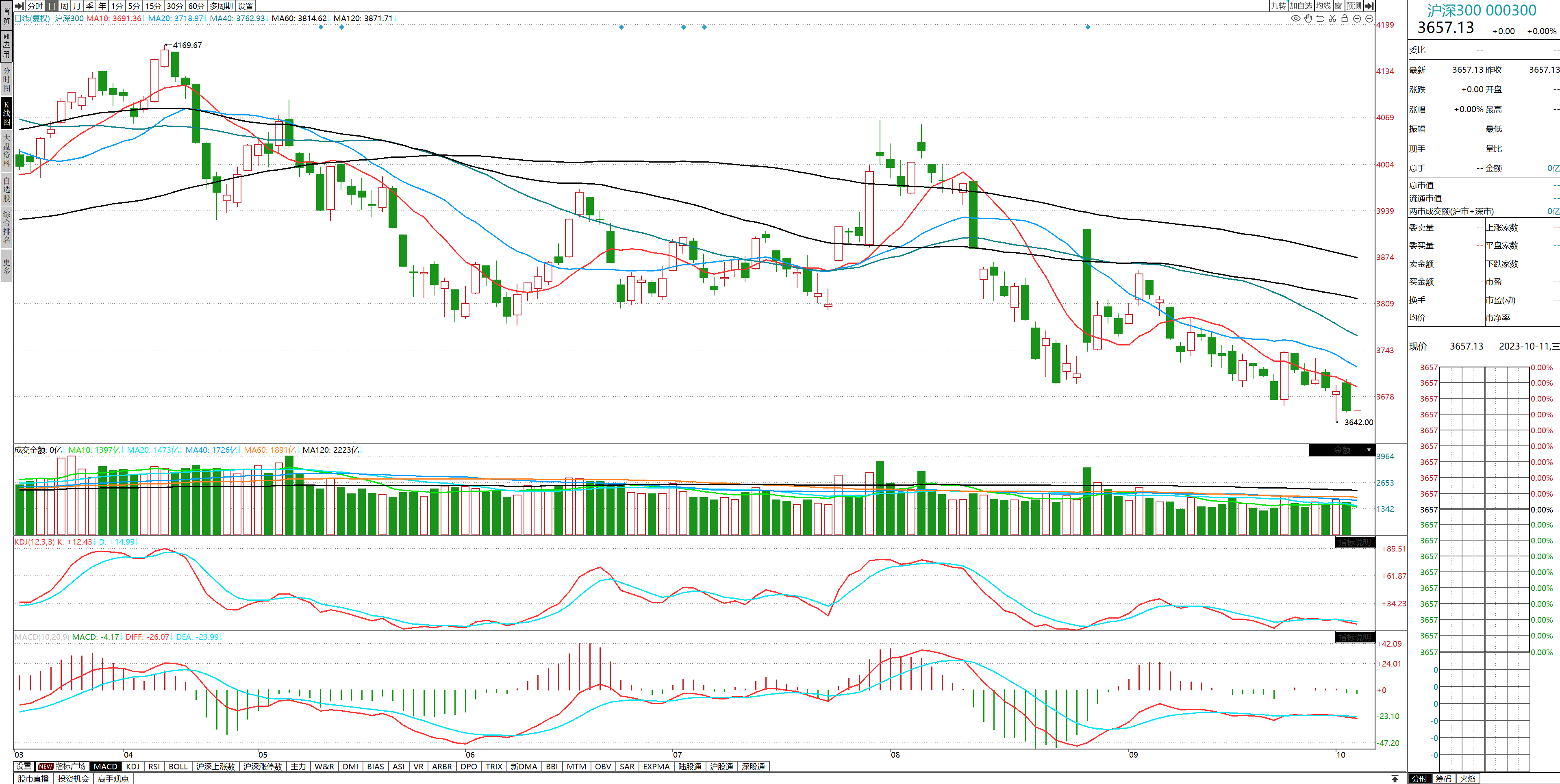Select the scissors cut tool icon
Screen dimensions: 1560x784
tap(1332, 18)
